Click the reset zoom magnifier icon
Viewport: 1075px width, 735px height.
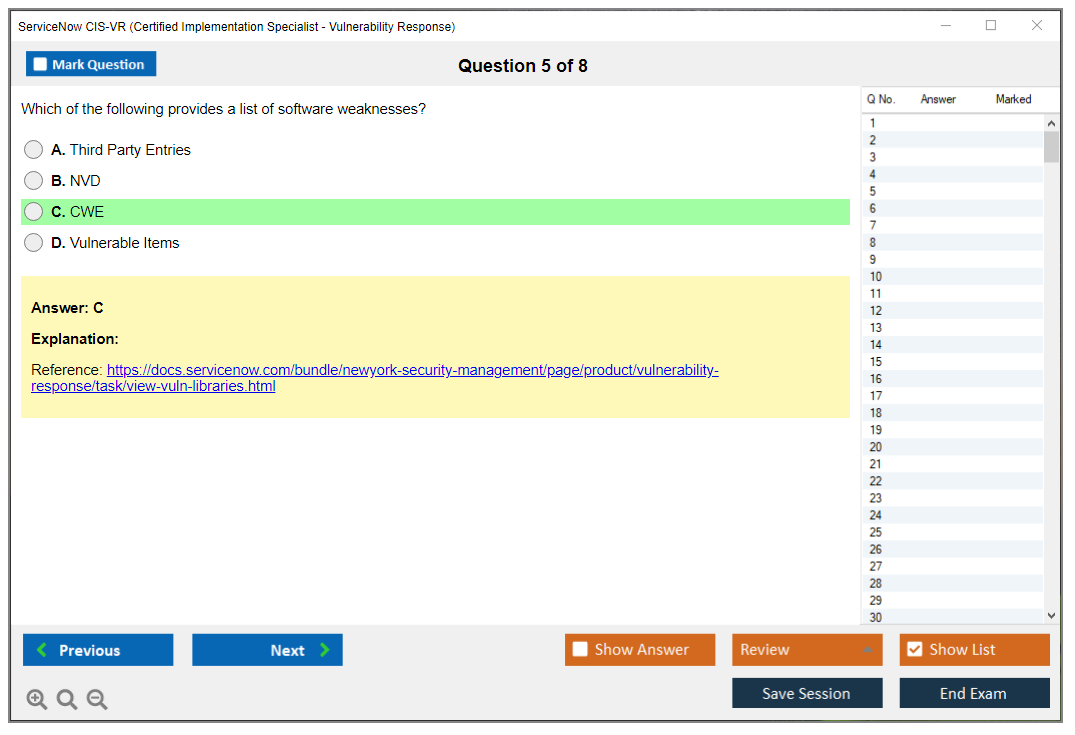pyautogui.click(x=67, y=700)
